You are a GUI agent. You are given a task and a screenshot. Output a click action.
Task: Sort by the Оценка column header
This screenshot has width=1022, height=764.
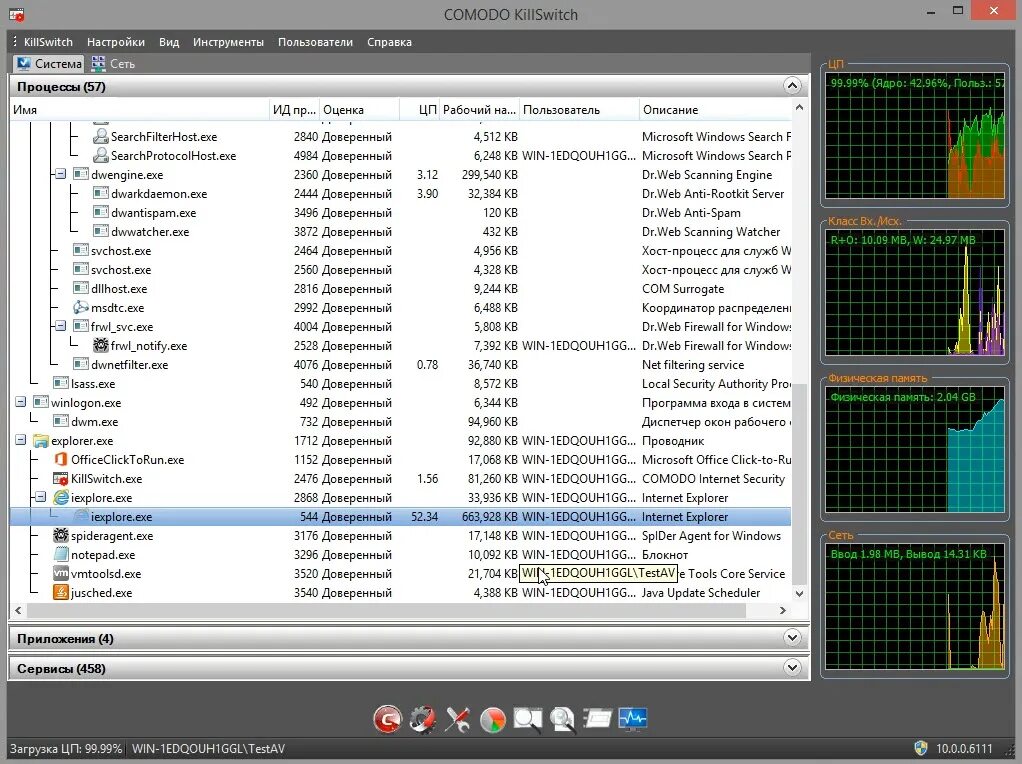(x=359, y=110)
